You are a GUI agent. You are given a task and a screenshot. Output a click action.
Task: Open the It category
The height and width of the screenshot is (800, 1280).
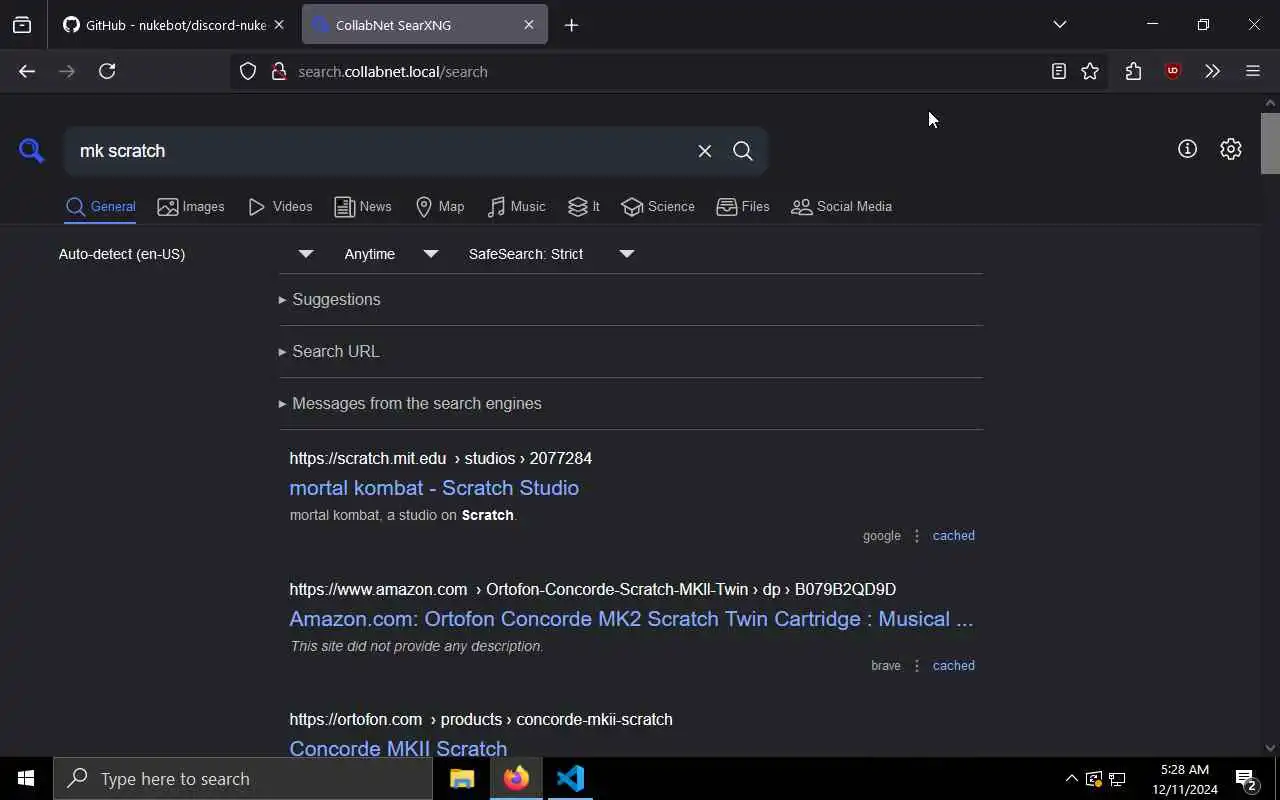point(584,207)
